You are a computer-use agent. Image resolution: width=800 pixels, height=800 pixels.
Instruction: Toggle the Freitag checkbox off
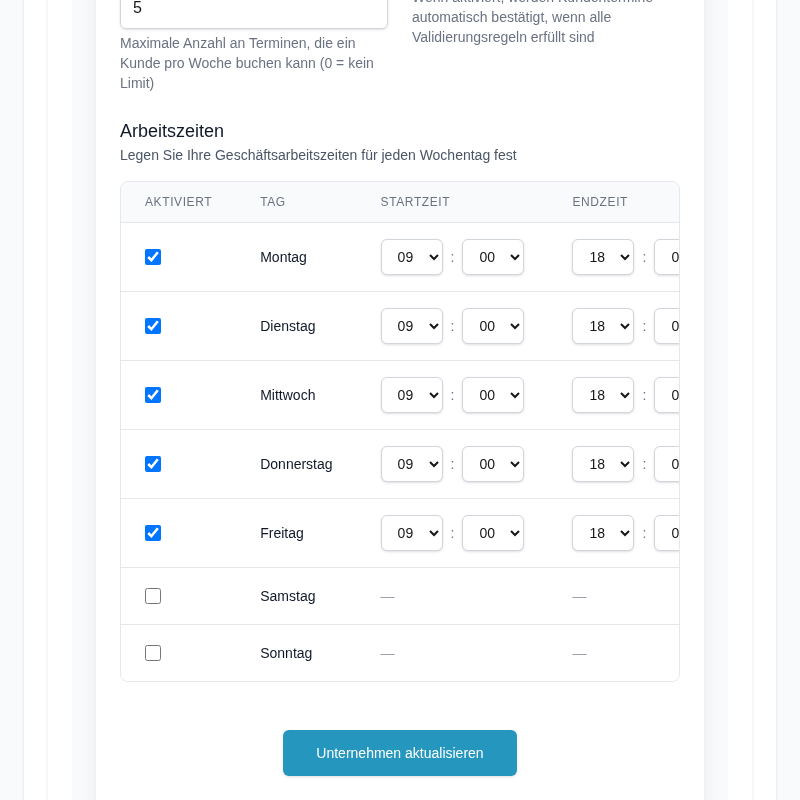pos(153,533)
